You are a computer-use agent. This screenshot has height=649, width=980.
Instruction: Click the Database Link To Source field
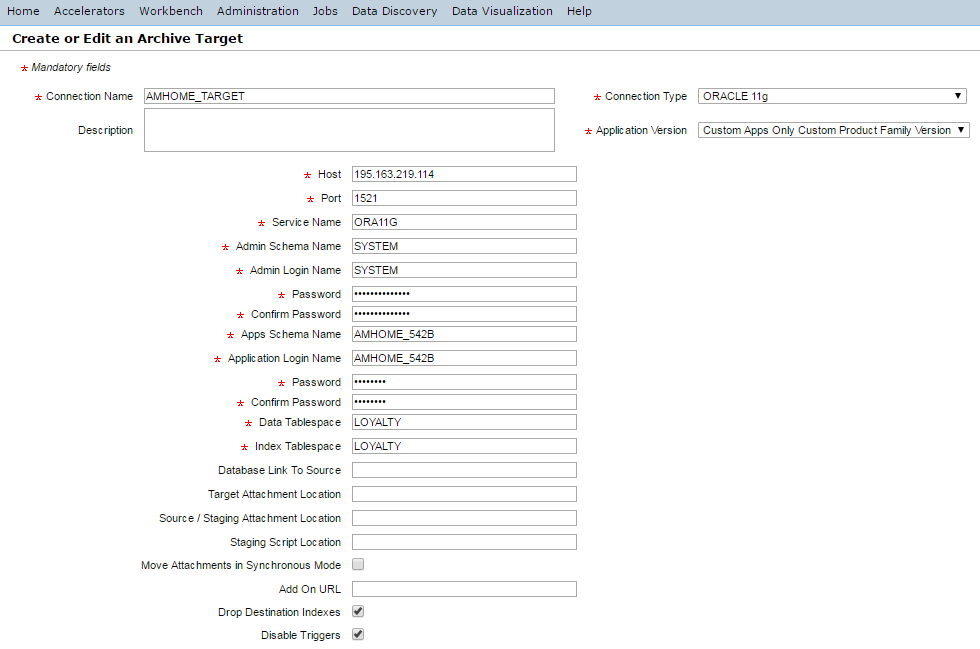(464, 470)
